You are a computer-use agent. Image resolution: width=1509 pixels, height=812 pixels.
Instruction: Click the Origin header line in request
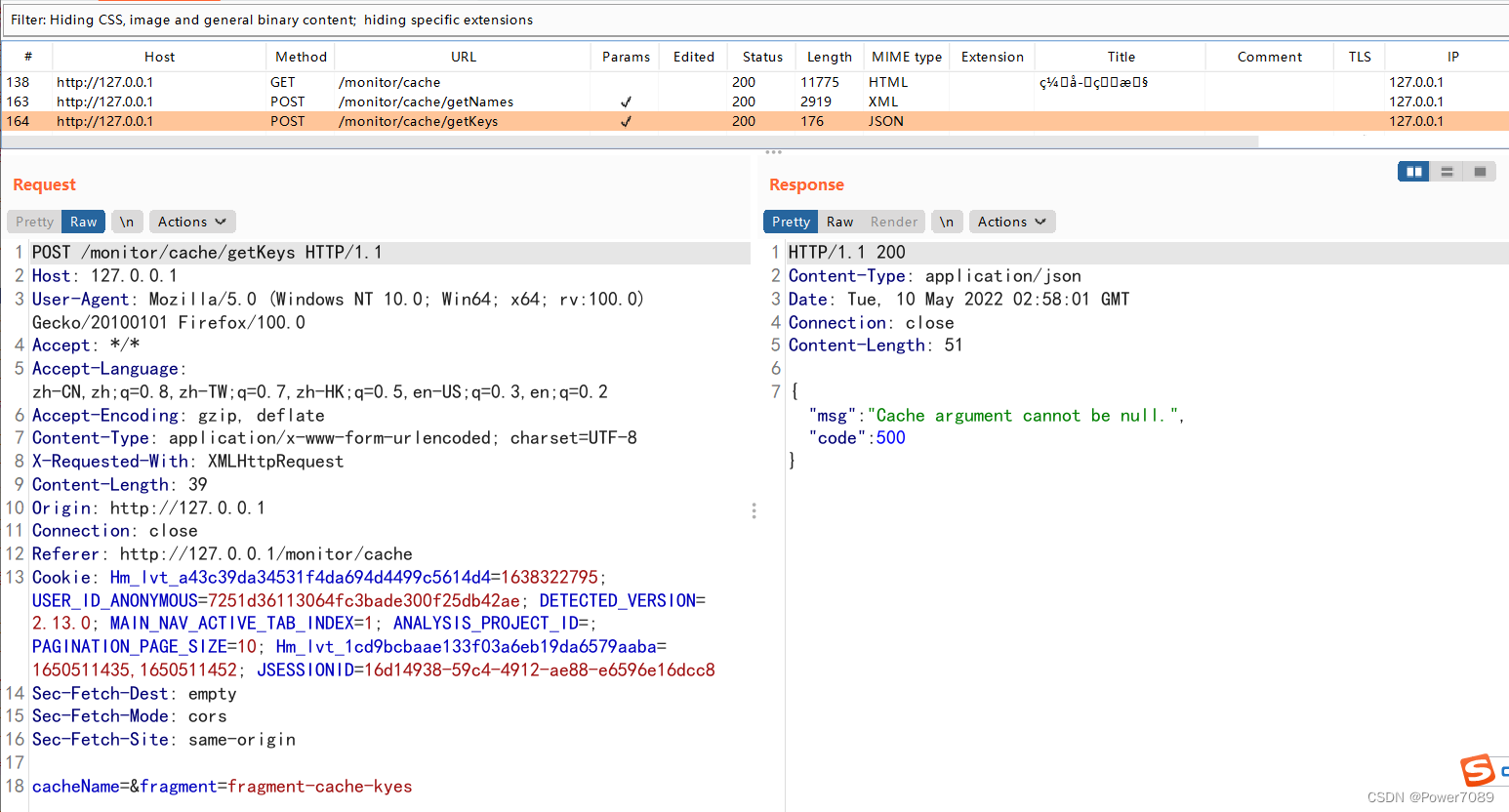148,508
